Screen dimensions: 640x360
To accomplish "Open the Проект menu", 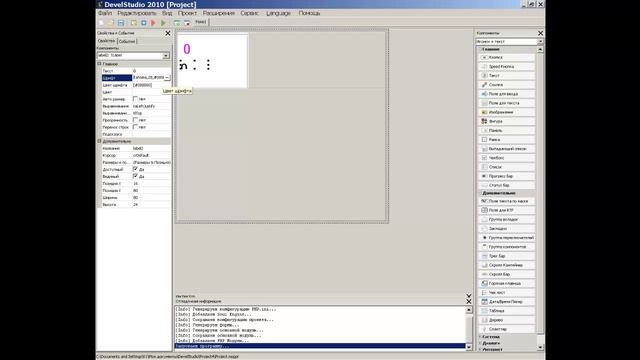I will pos(187,13).
